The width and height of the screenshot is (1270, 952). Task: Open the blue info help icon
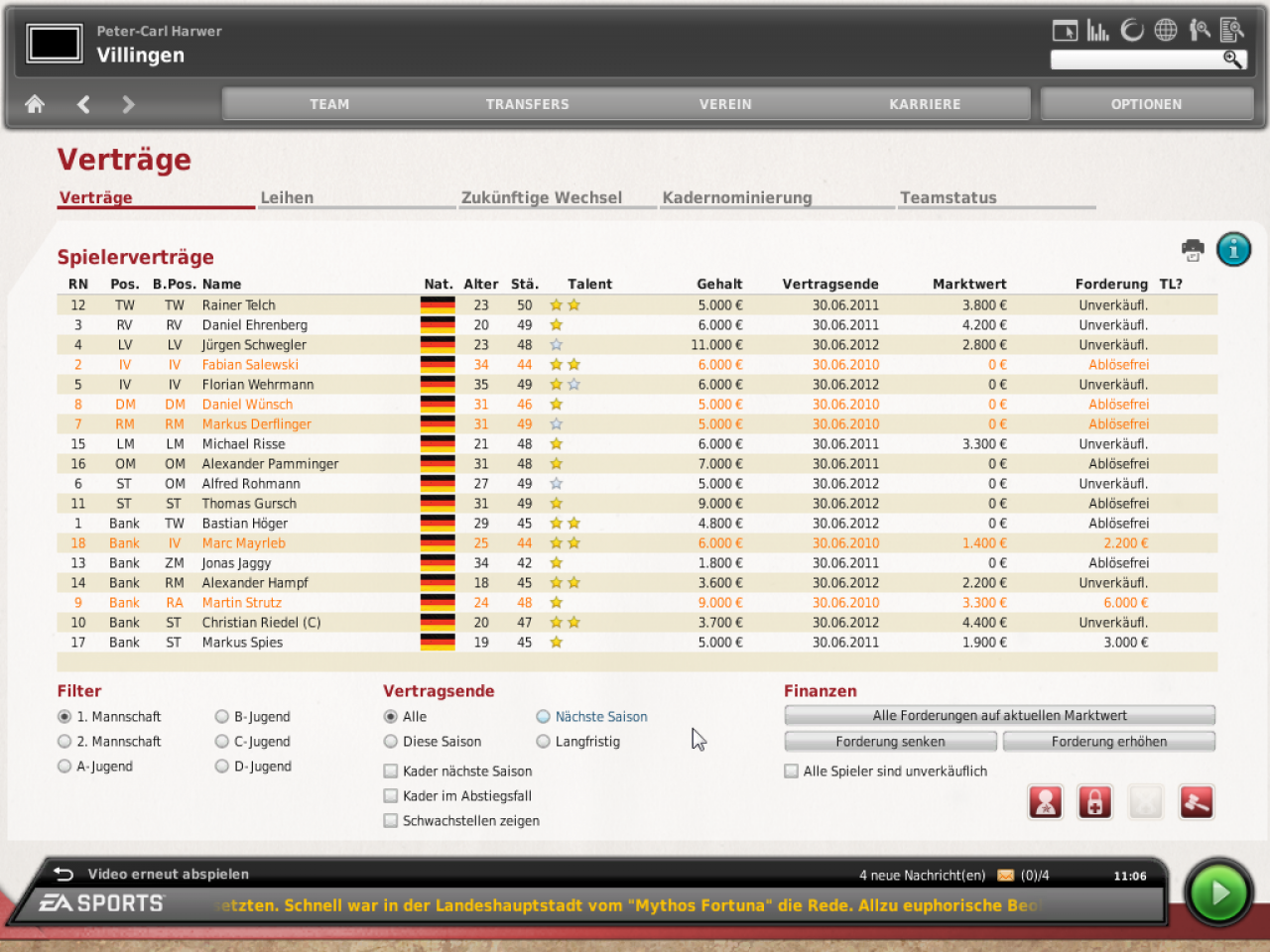[1234, 250]
